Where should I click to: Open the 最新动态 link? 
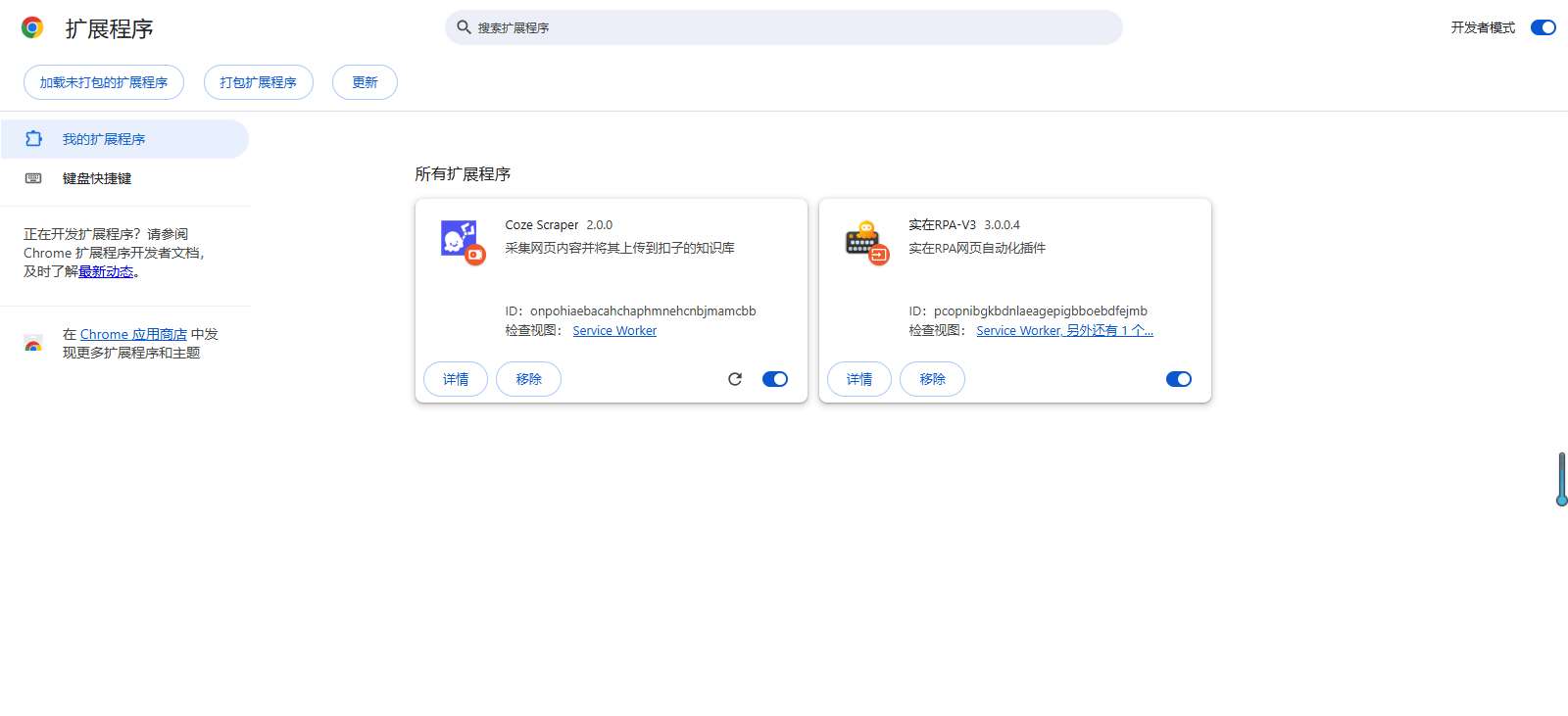click(x=106, y=272)
